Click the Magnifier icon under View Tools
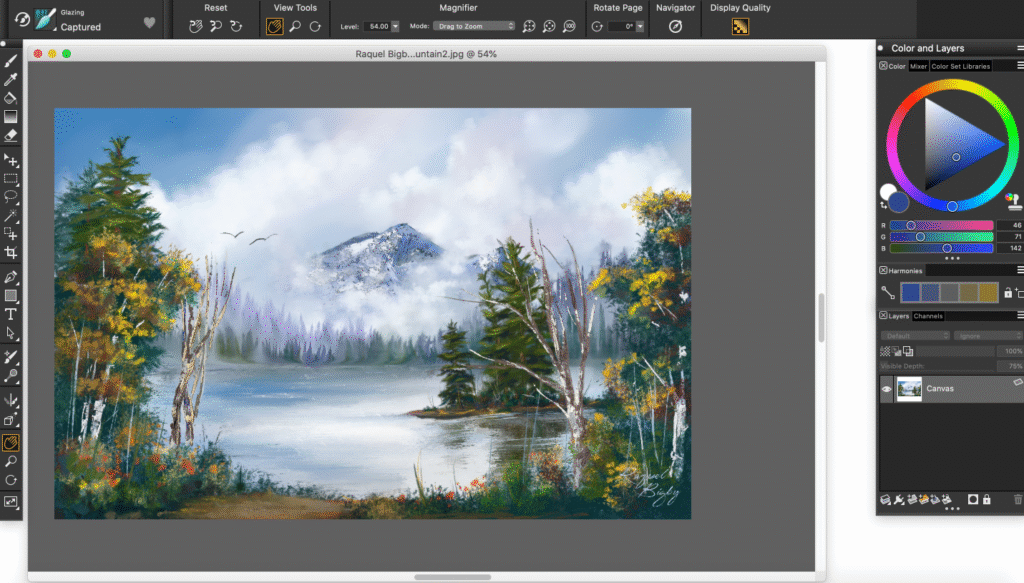This screenshot has height=583, width=1024. click(x=295, y=27)
